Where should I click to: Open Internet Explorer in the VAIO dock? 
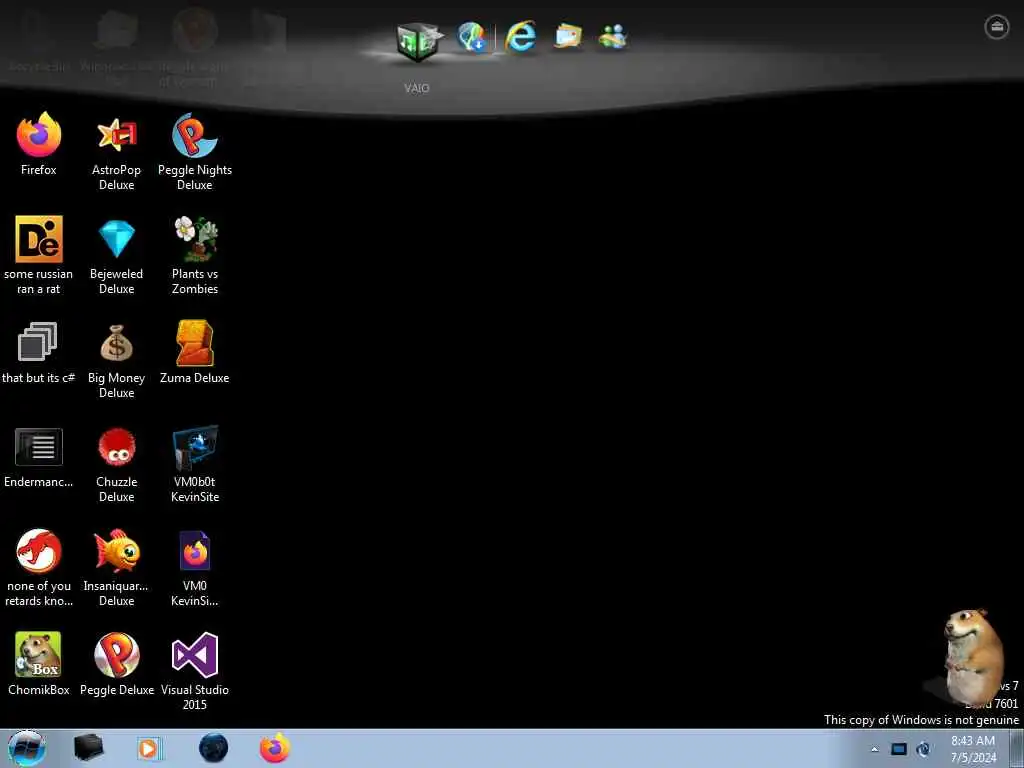pos(520,37)
